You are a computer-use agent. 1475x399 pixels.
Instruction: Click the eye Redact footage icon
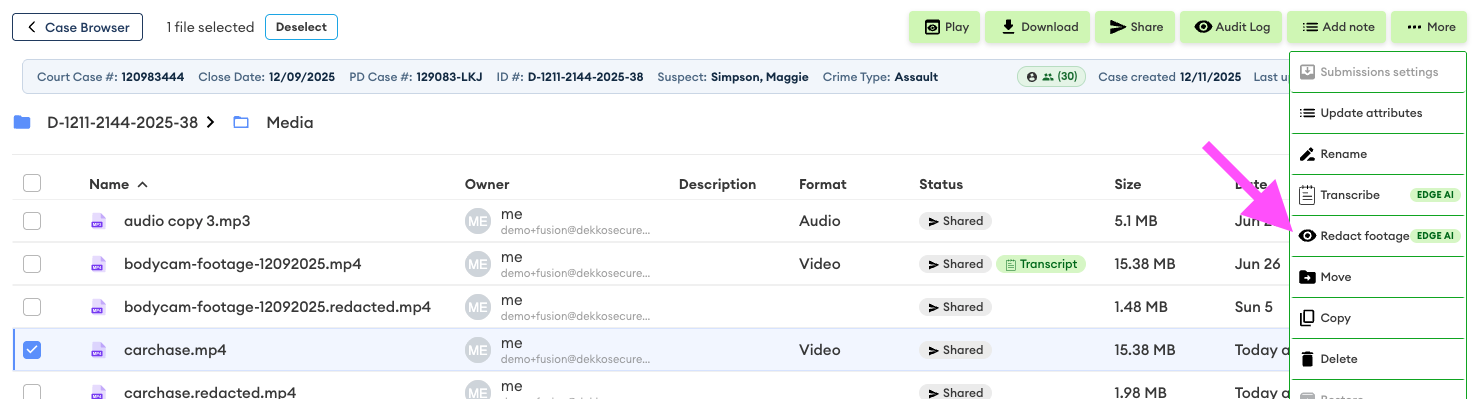click(x=1306, y=236)
